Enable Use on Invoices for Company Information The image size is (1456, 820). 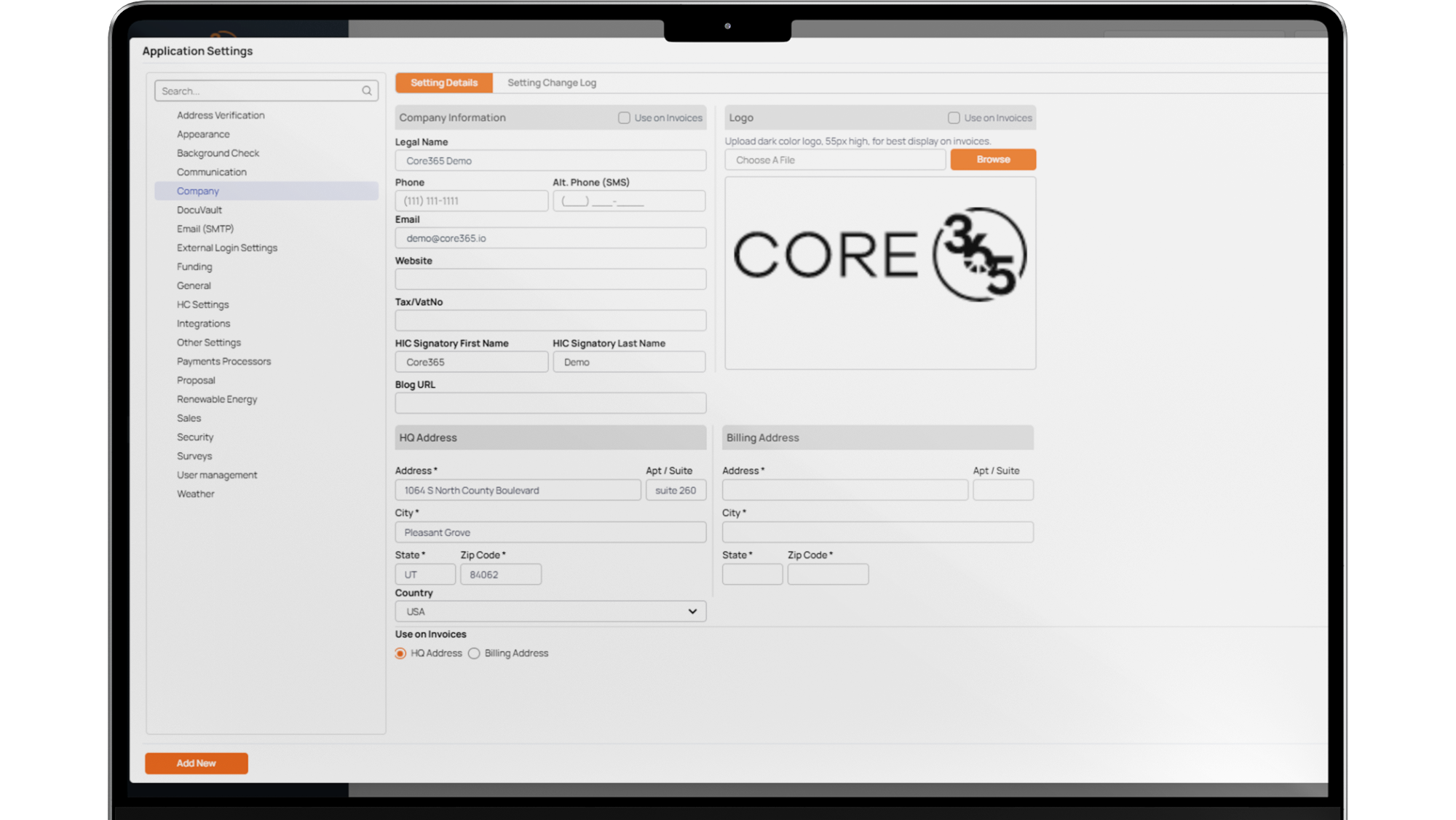point(624,118)
